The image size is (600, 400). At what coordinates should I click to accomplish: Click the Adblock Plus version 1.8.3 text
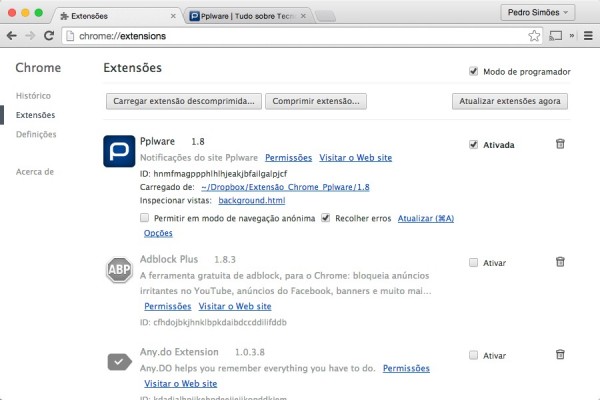tap(225, 260)
